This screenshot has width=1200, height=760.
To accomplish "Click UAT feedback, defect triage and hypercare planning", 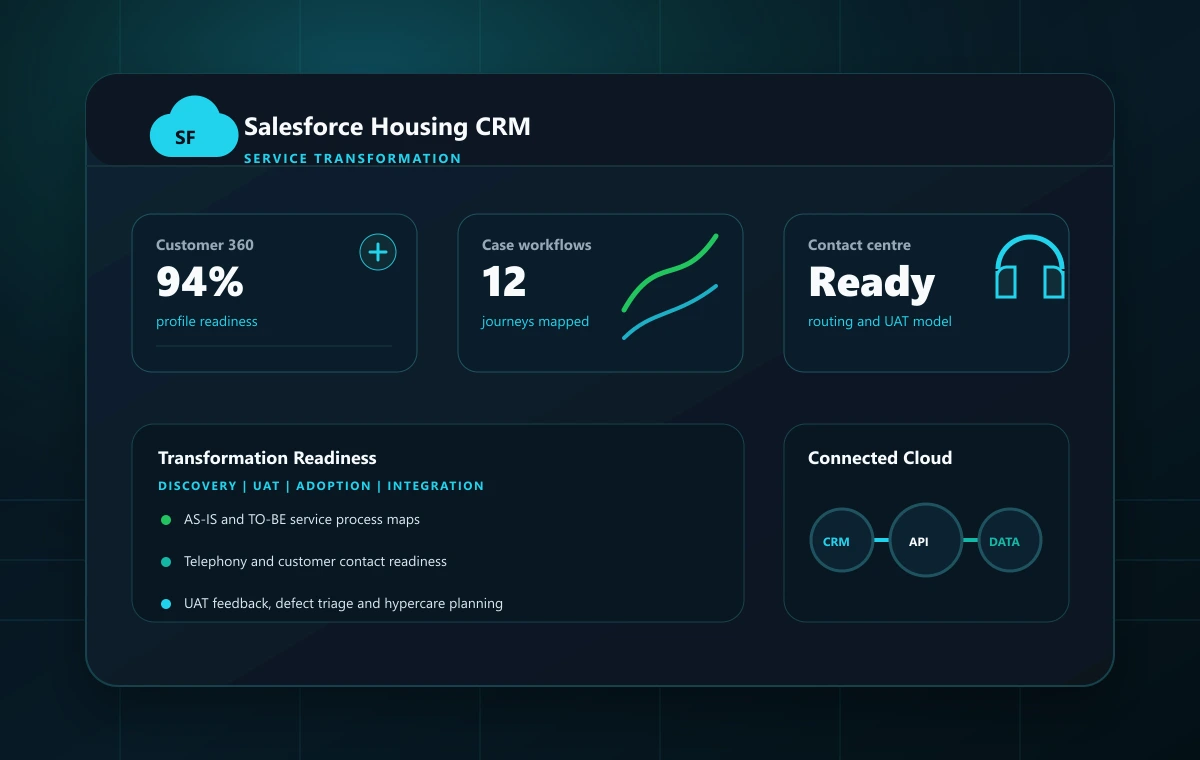I will point(343,604).
